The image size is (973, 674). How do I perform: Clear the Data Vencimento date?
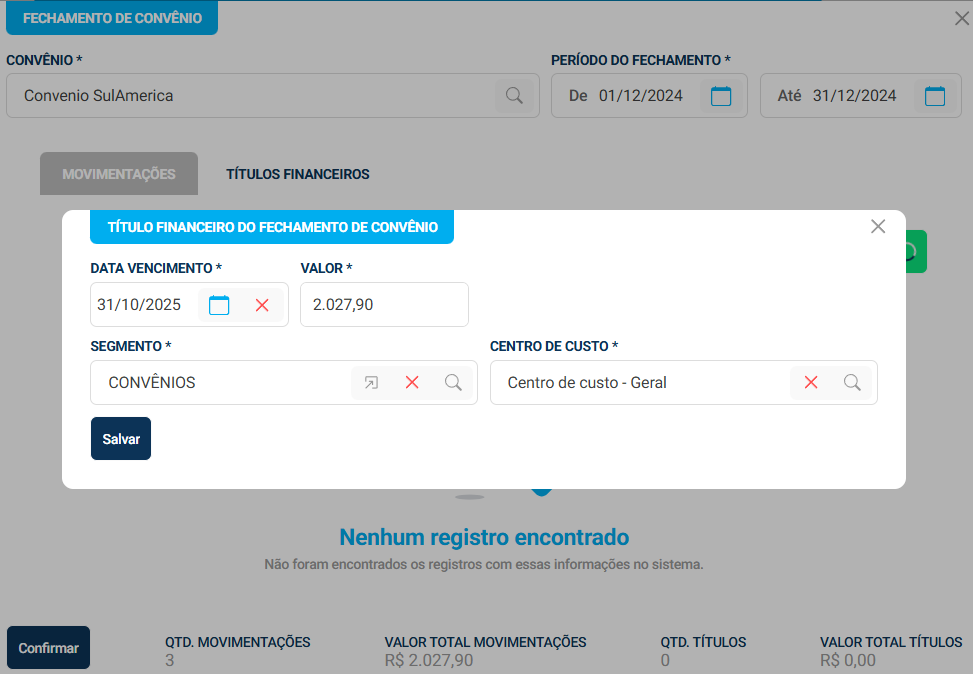(x=262, y=305)
